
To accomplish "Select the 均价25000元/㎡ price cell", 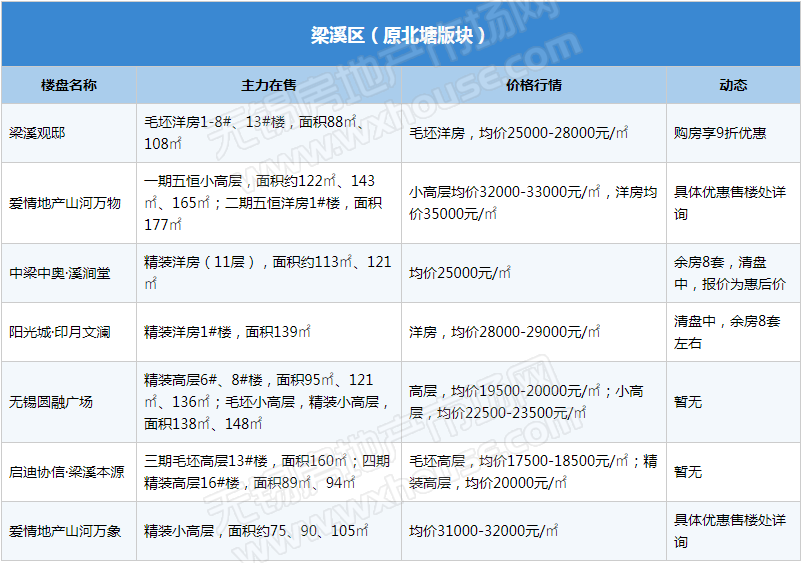I will click(461, 273).
